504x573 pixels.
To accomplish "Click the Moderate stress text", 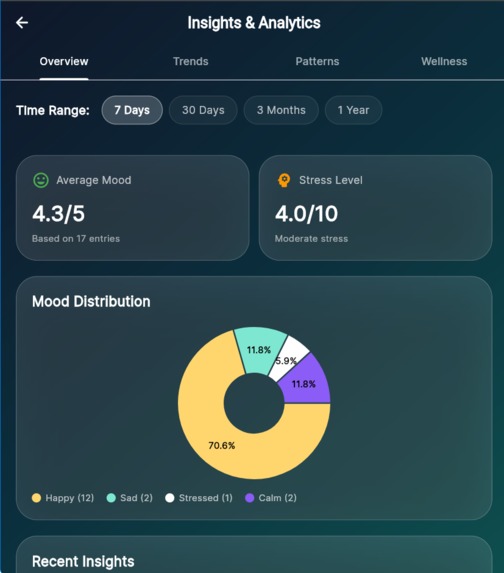I will coord(311,239).
